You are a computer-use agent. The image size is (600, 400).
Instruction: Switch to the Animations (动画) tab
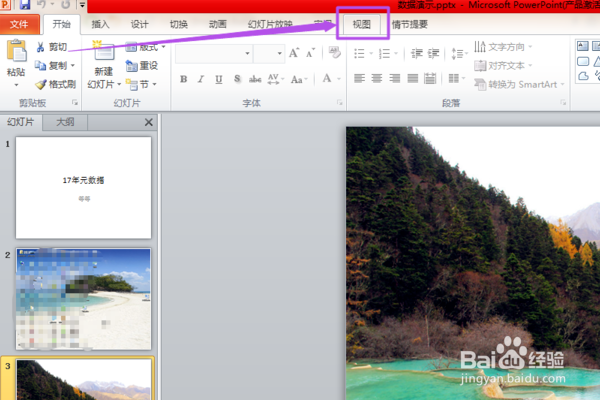pyautogui.click(x=218, y=24)
